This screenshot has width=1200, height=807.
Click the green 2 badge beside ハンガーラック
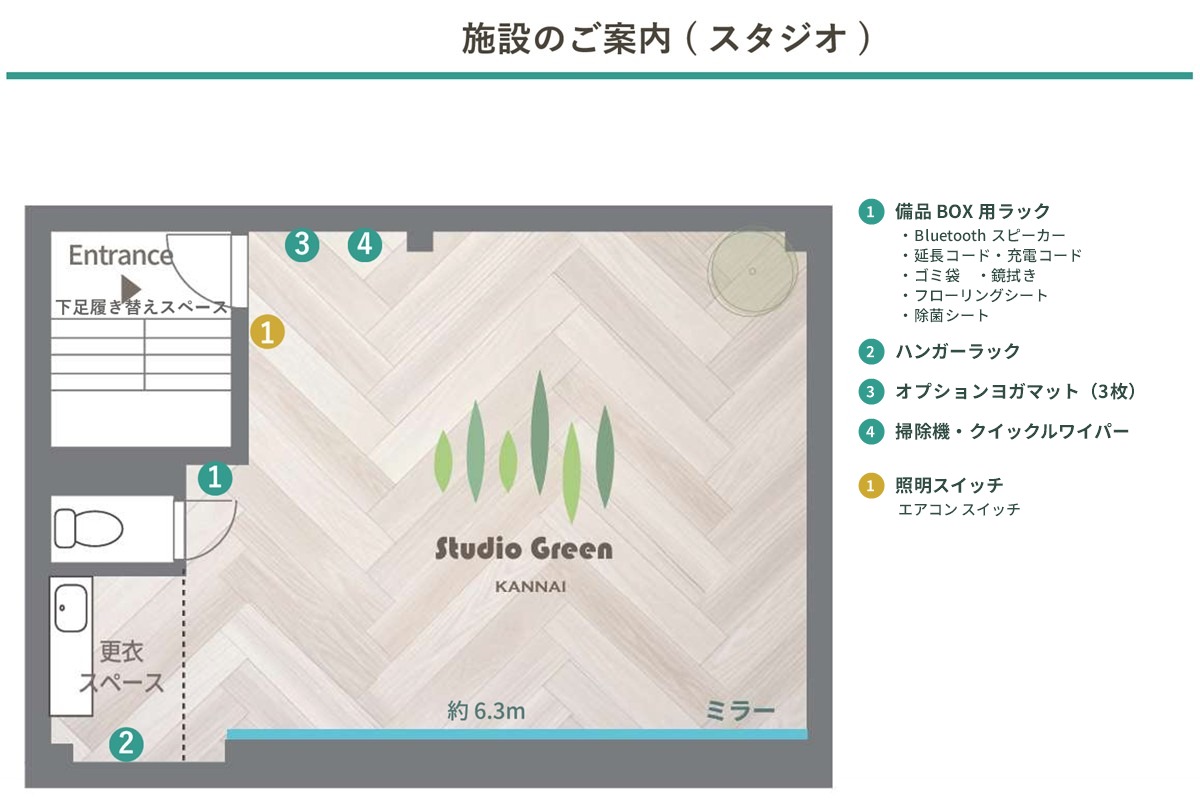pos(871,351)
